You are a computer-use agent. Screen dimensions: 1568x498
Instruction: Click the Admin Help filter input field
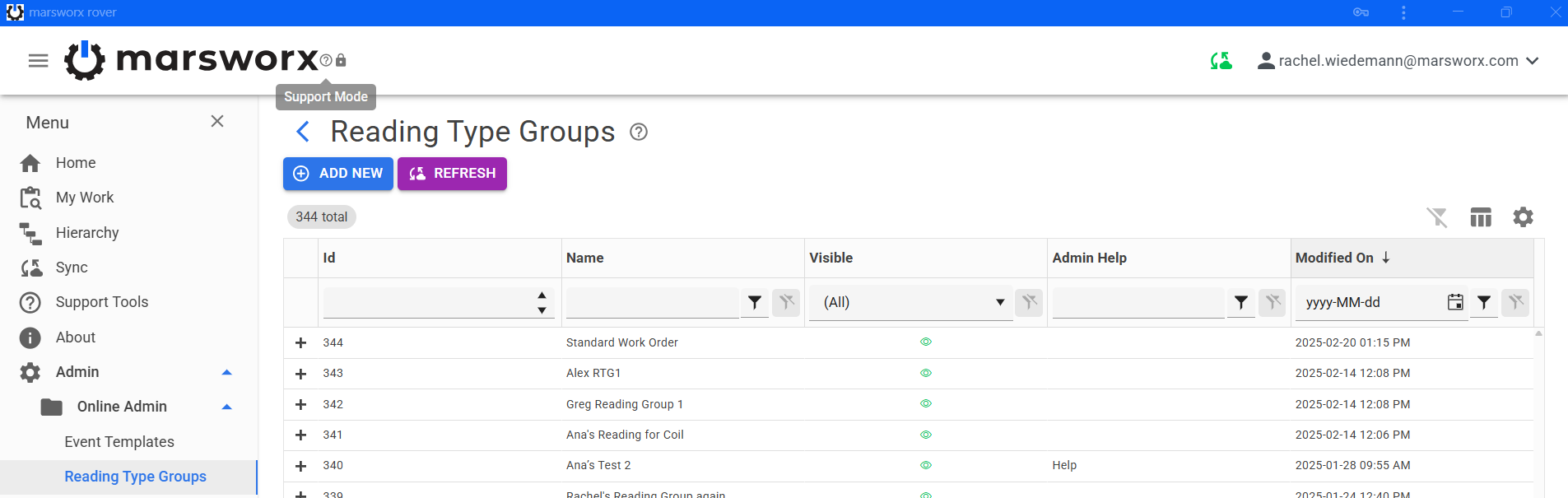tap(1138, 302)
